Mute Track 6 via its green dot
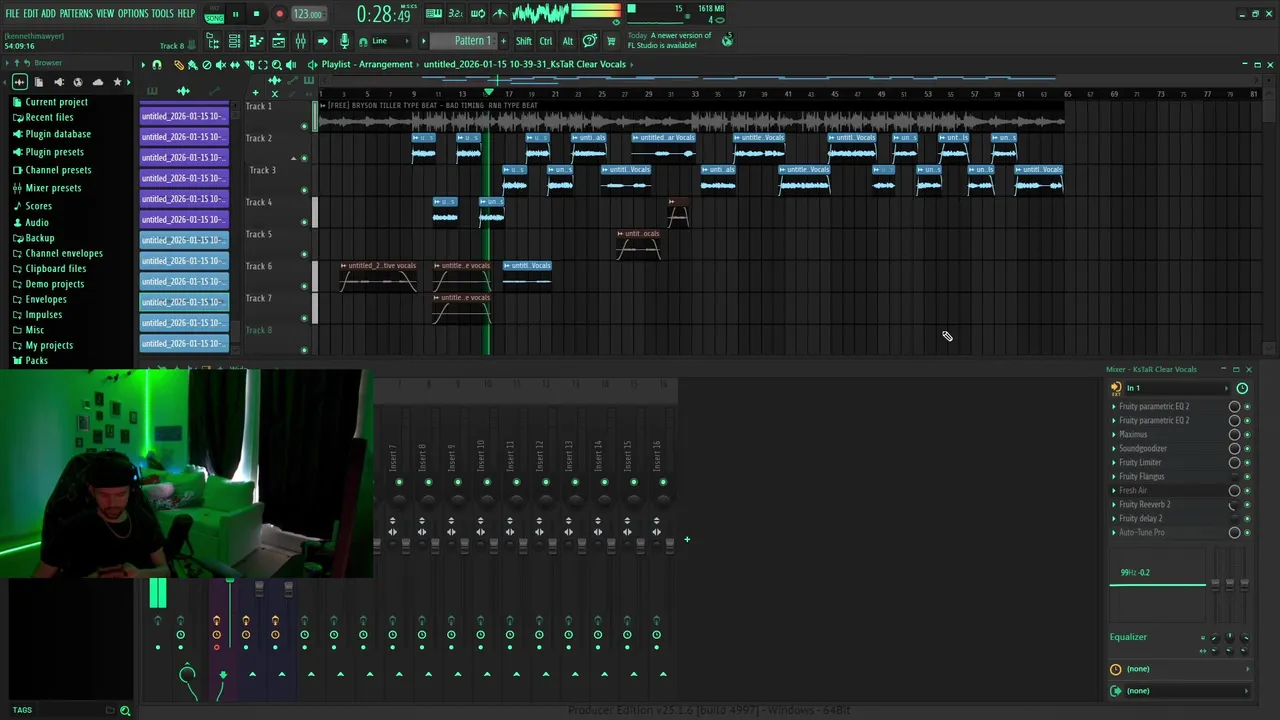Image resolution: width=1280 pixels, height=720 pixels. (x=304, y=286)
